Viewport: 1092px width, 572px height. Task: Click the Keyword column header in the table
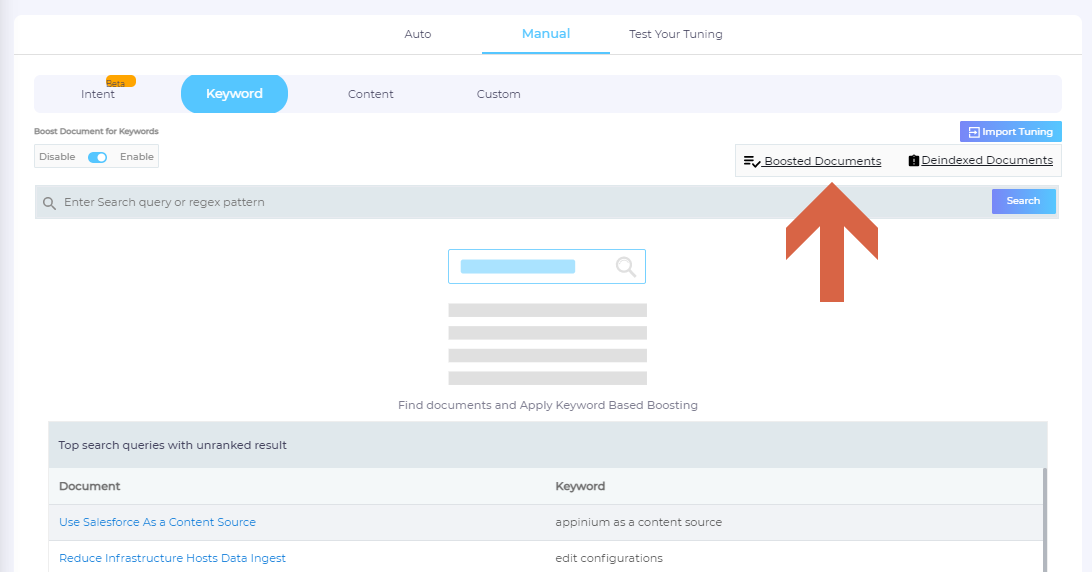580,486
